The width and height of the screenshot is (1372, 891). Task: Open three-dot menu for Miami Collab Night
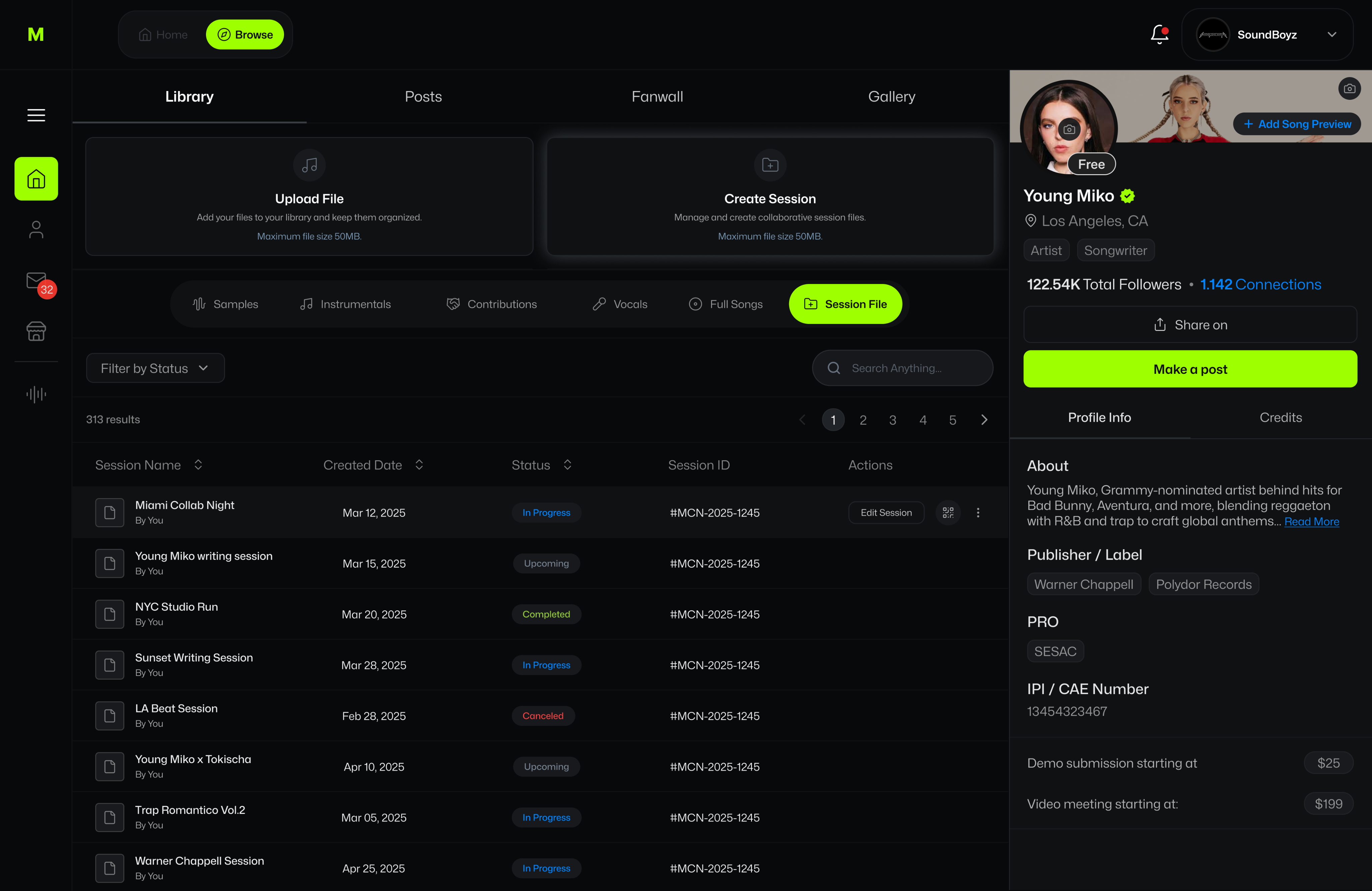point(978,512)
